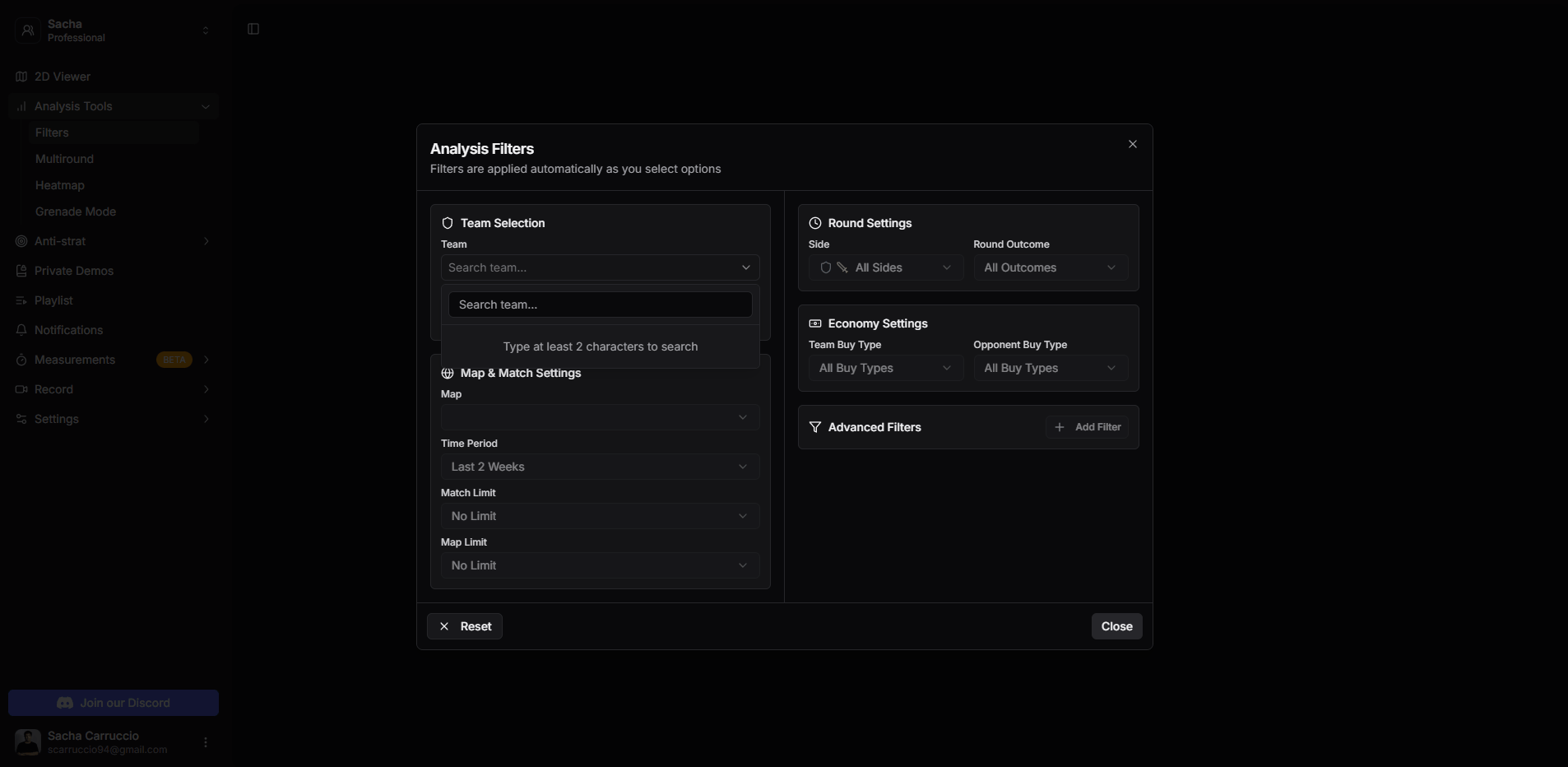Image resolution: width=1568 pixels, height=767 pixels.
Task: Collapse sidebar with the panel toggle icon
Action: click(253, 28)
